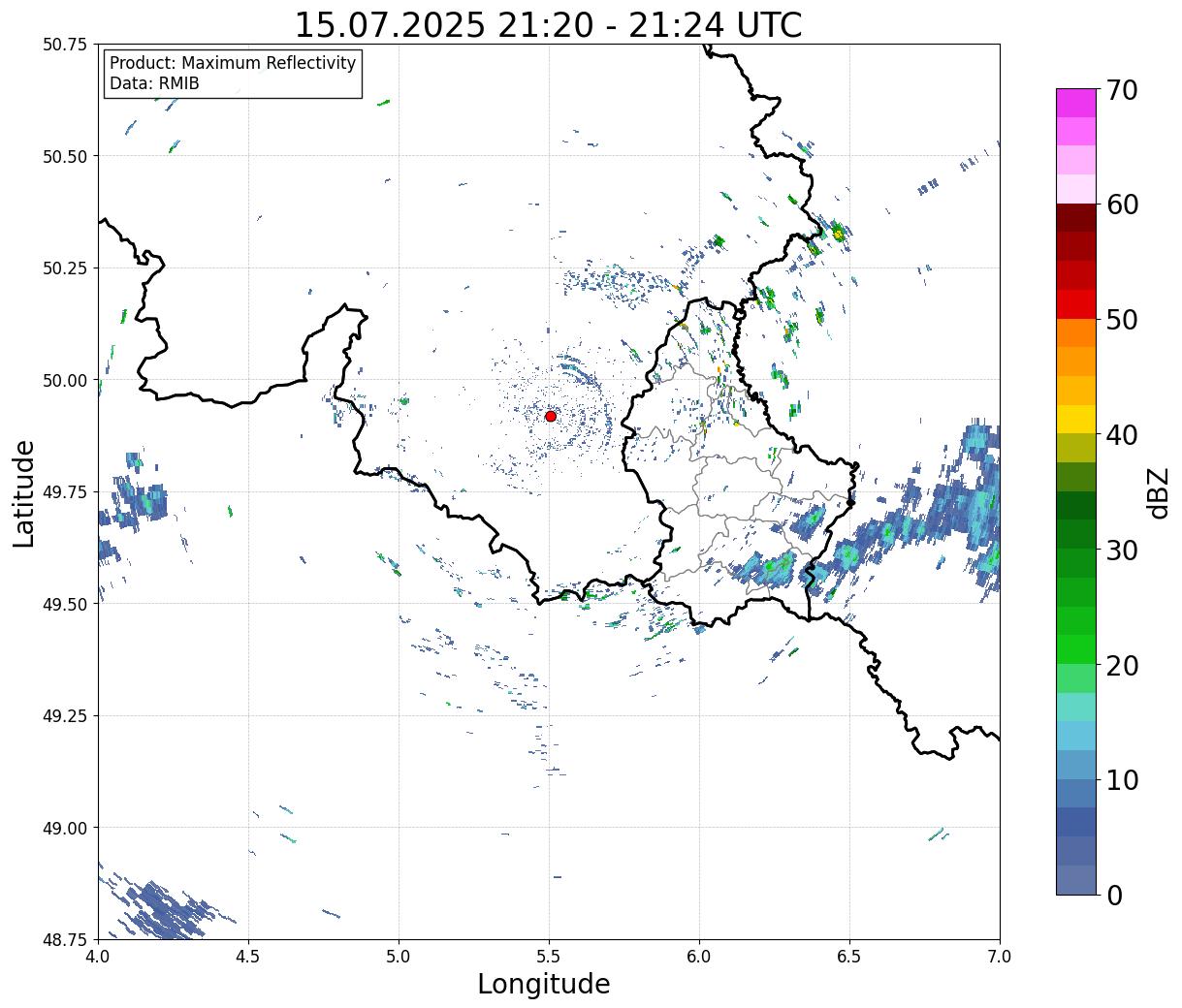Click colorbar tick label 30
This screenshot has width=1182, height=1008.
[x=1124, y=550]
